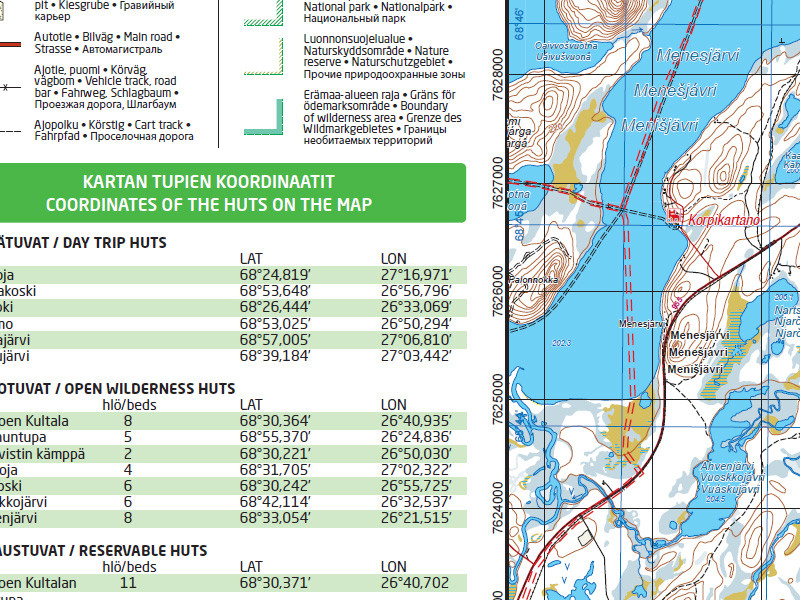Click the 202.3 elevation number in the lake
This screenshot has height=600, width=800.
[561, 343]
